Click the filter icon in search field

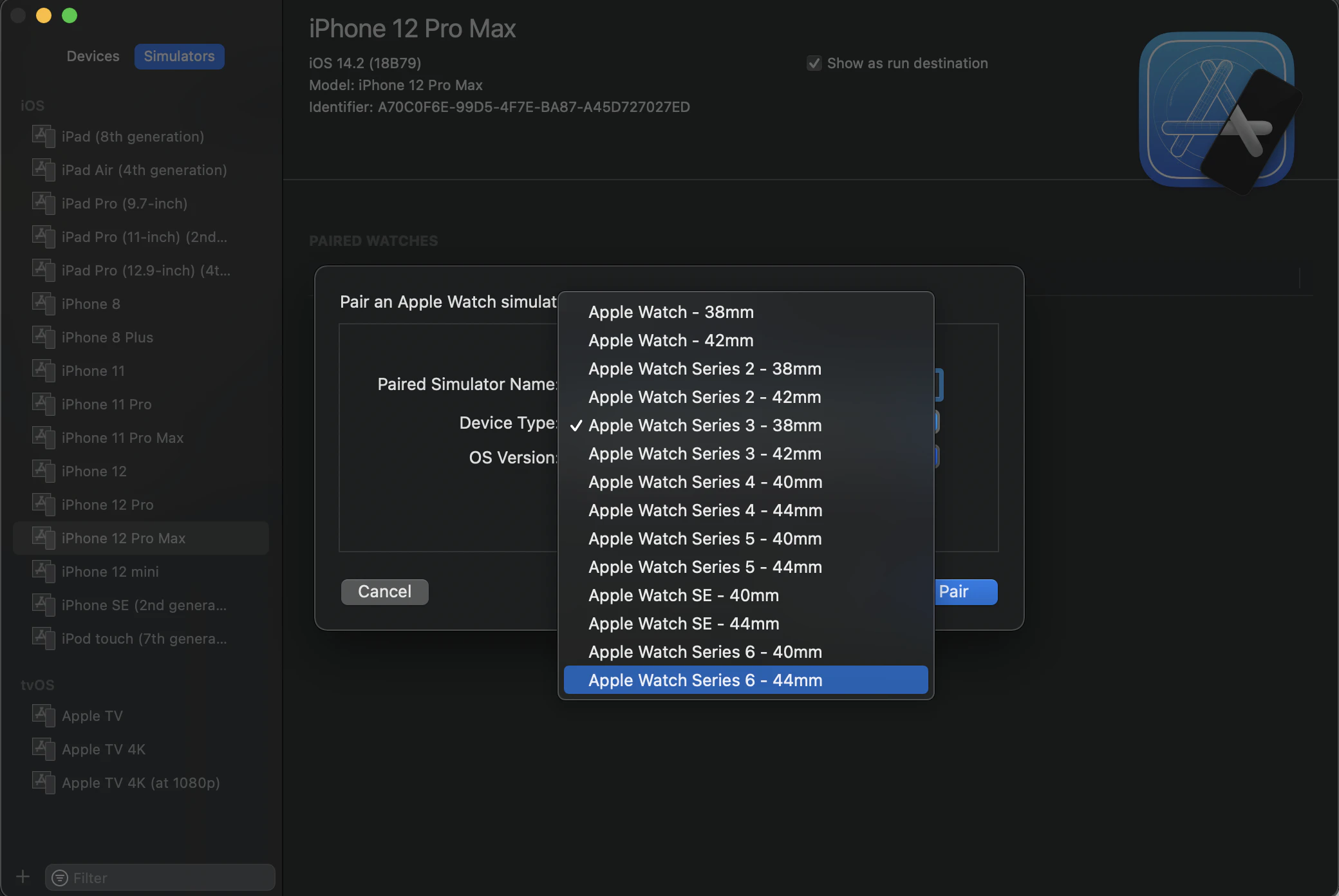(59, 878)
